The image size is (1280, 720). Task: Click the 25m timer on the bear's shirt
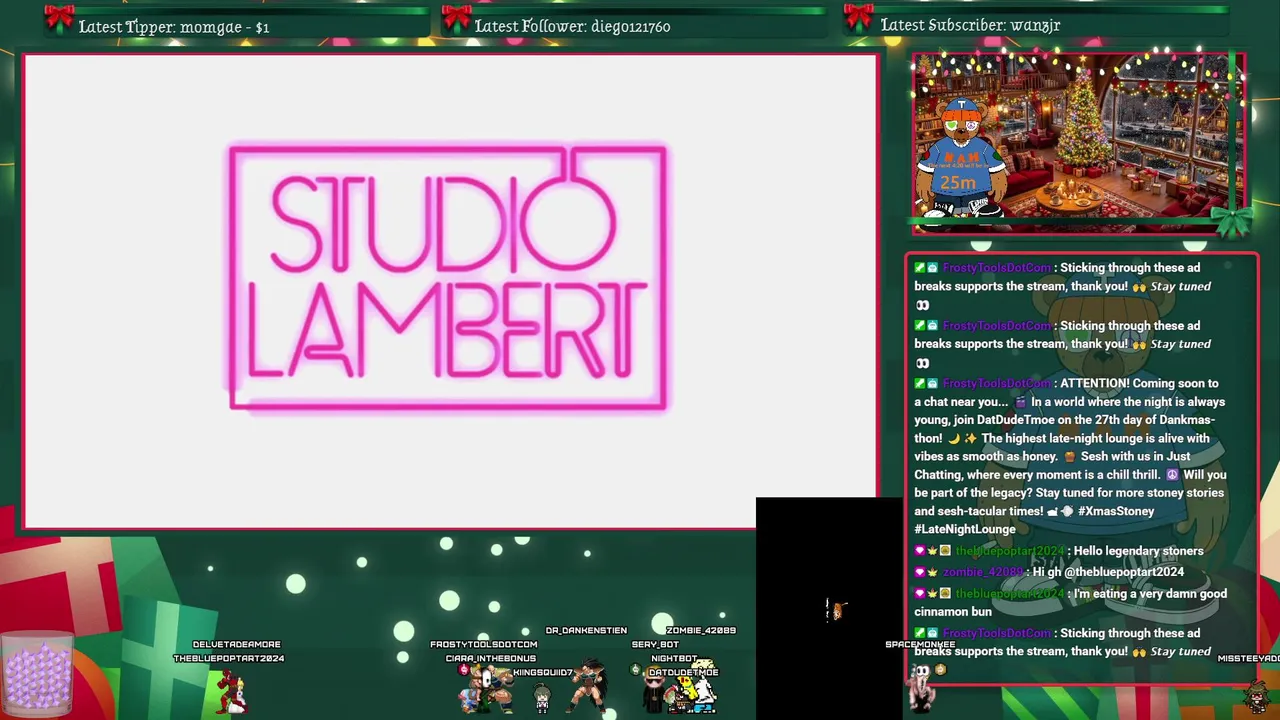click(x=957, y=182)
